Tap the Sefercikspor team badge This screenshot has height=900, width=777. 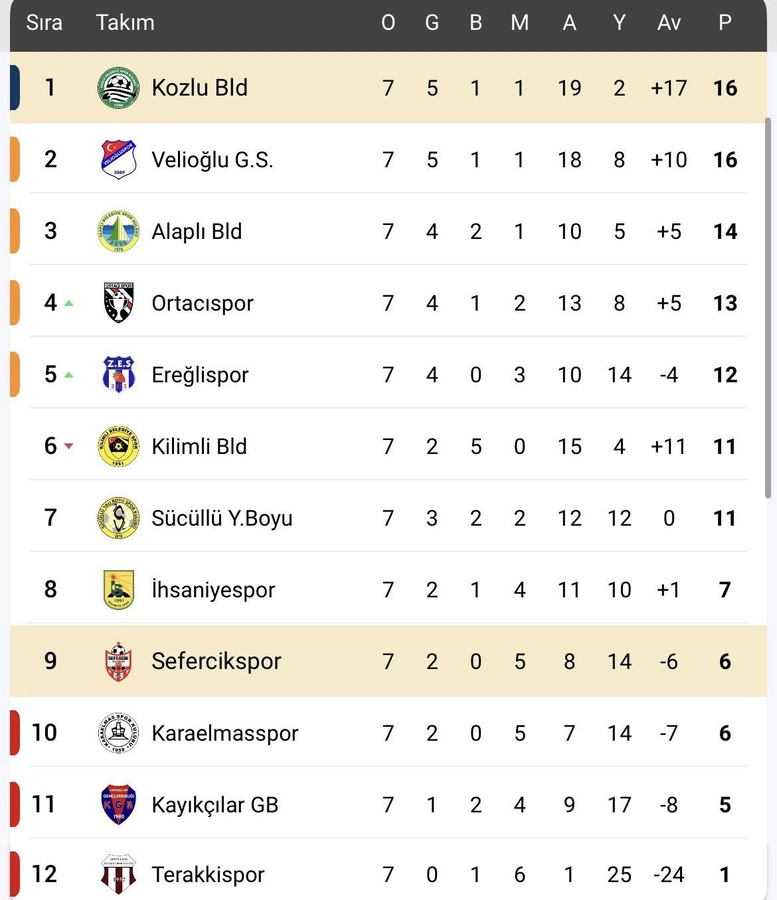click(118, 661)
